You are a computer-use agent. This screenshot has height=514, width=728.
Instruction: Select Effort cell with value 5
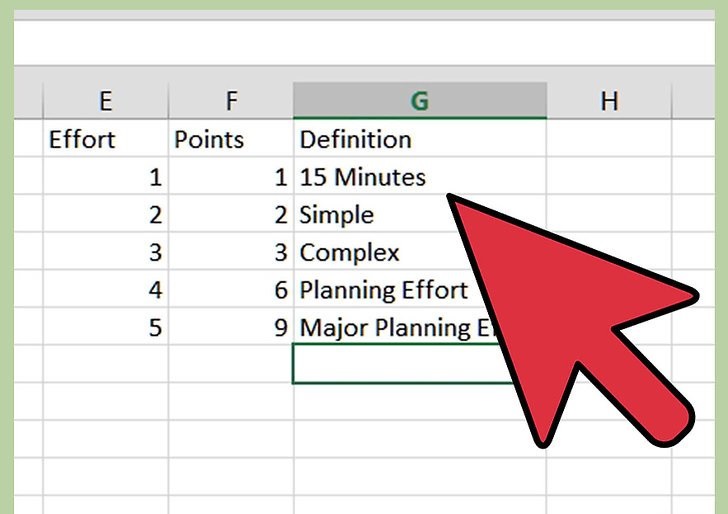tap(105, 327)
